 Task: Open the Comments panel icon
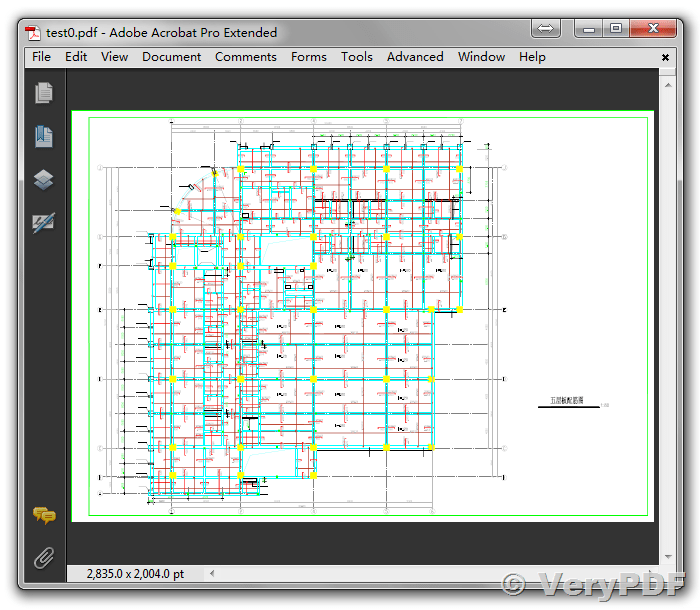tap(44, 515)
